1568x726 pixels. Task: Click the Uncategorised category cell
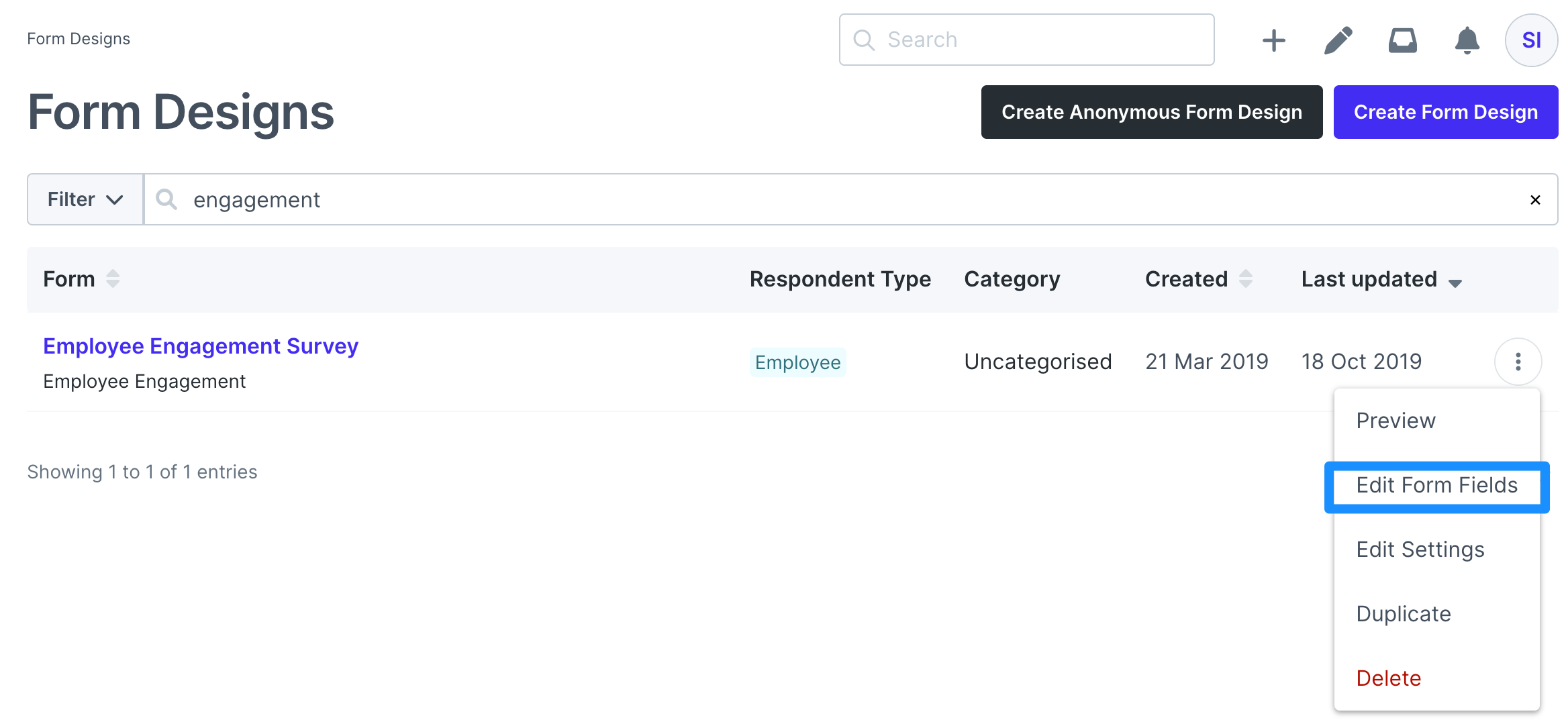pos(1038,362)
